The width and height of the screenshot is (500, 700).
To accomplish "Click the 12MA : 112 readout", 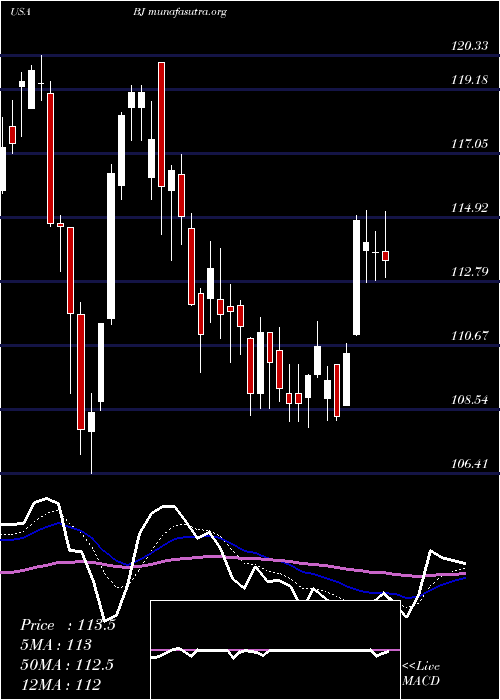I will [x=60, y=684].
